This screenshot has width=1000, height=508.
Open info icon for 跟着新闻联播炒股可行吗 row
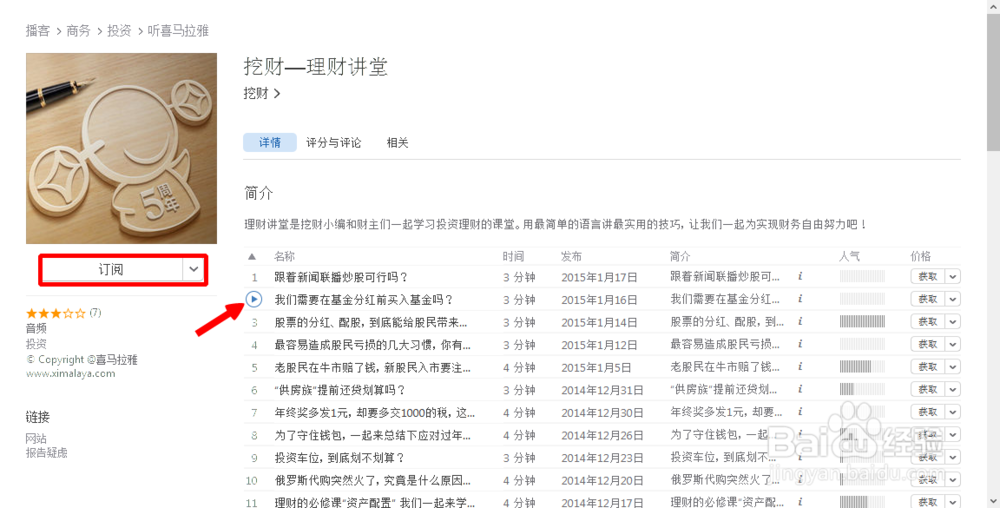[800, 277]
